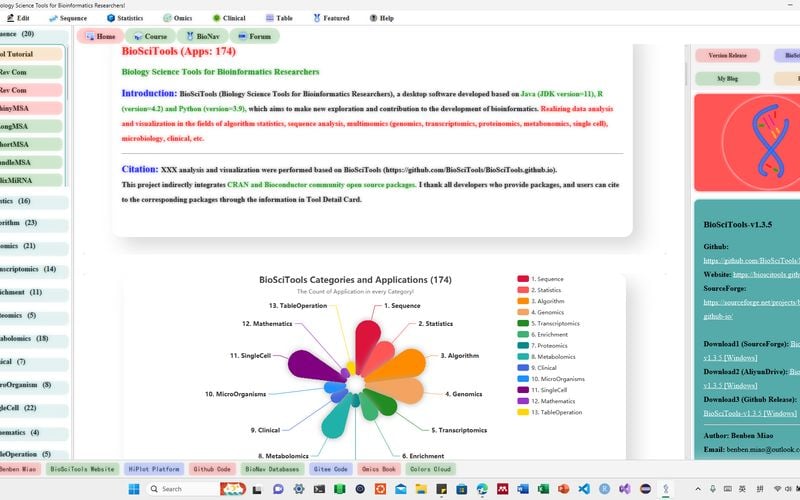Toggle the Transcriptomics legend entry
The height and width of the screenshot is (500, 800).
[x=548, y=323]
